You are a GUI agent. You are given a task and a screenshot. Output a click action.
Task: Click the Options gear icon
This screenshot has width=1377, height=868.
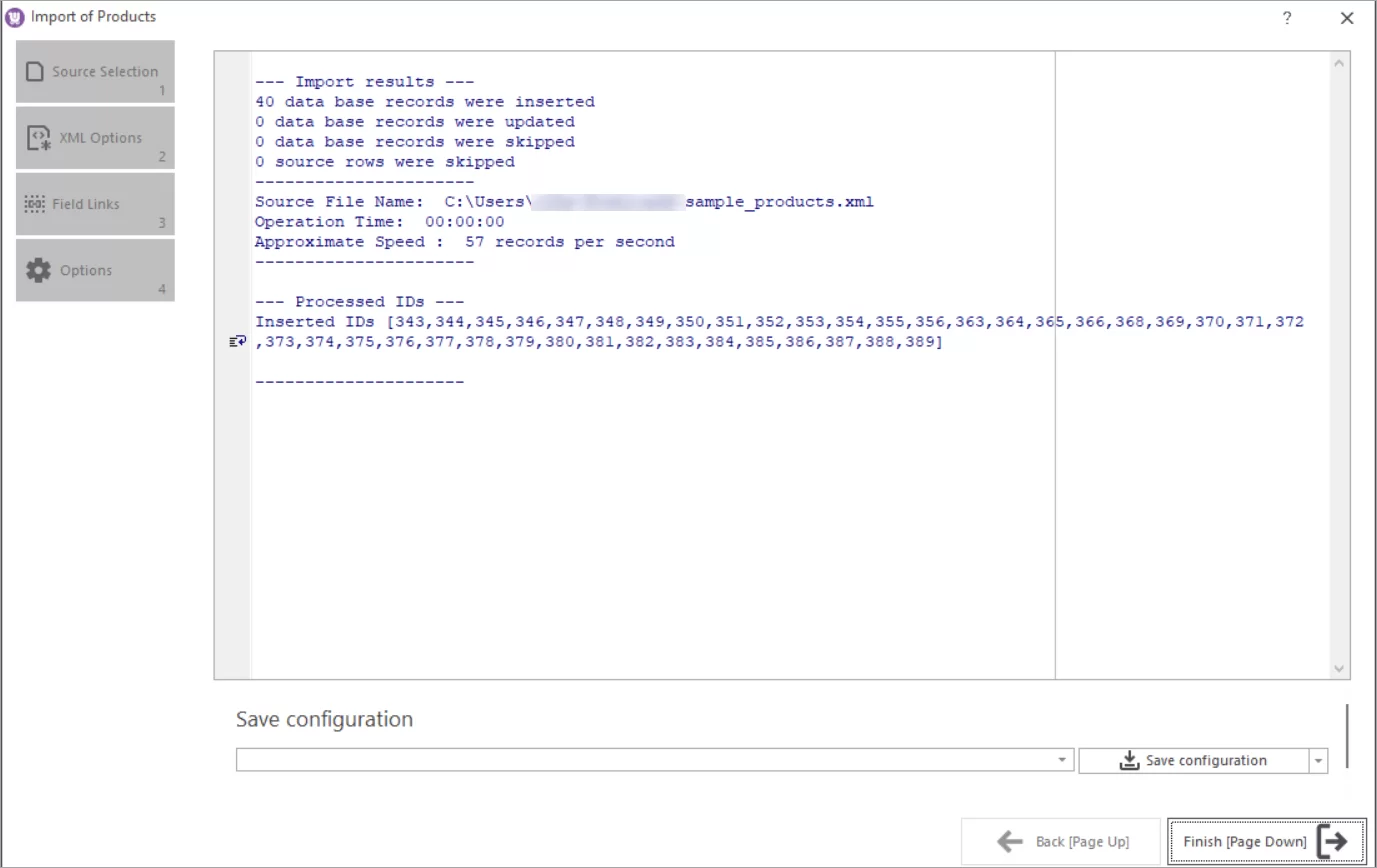37,268
